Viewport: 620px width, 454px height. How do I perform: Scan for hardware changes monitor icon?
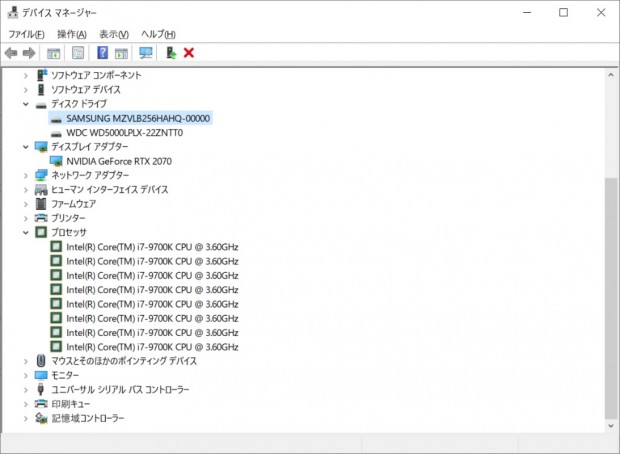tap(146, 53)
